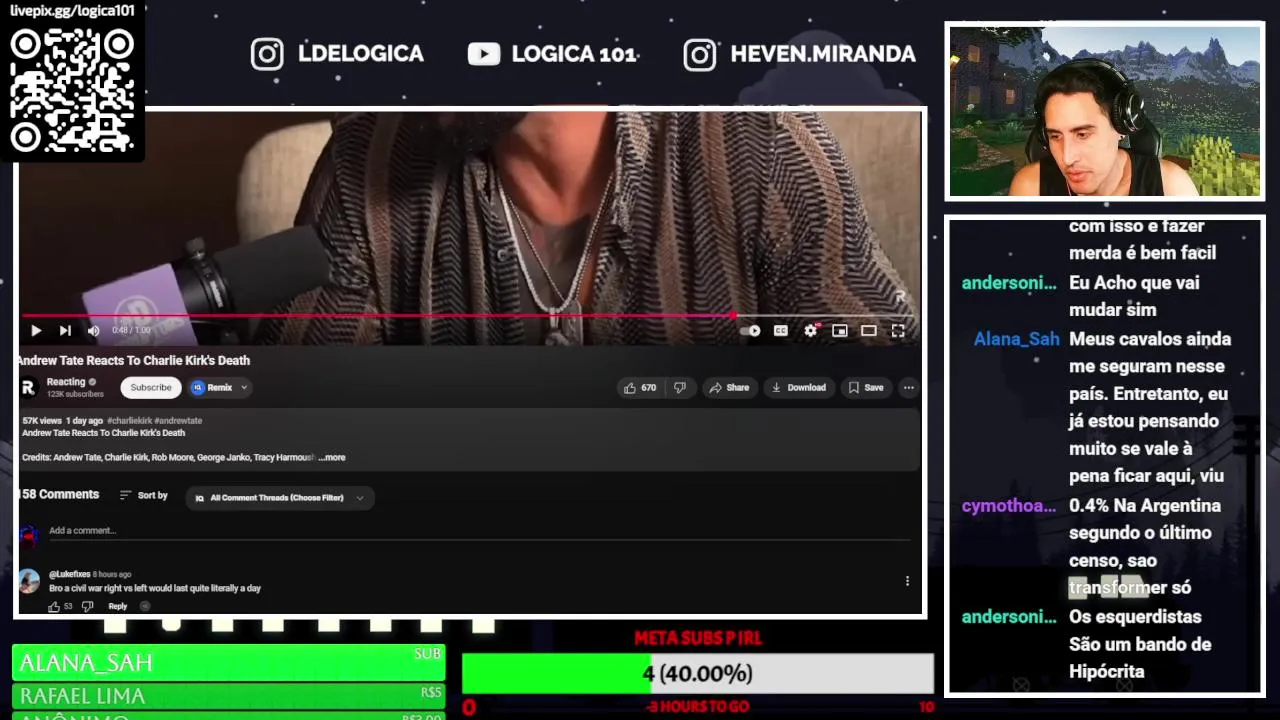Focus the Add a comment field
This screenshot has height=720, width=1280.
point(478,531)
